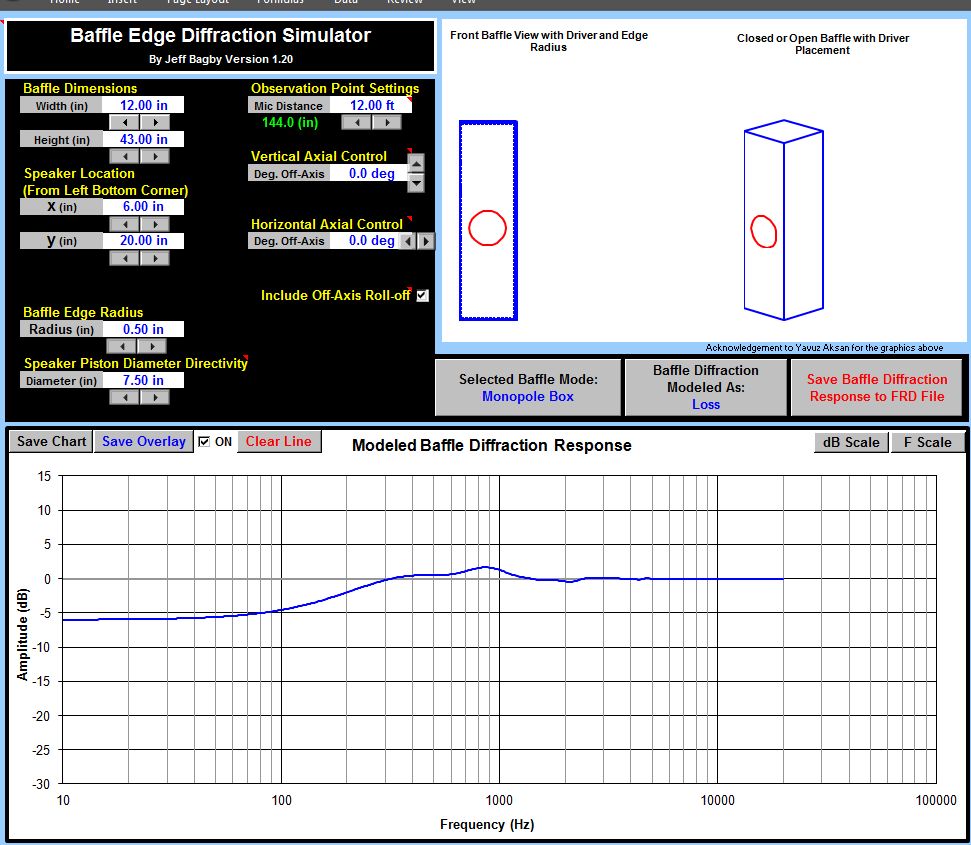The height and width of the screenshot is (845, 971).
Task: Save Baffle Diffraction Response to FRD File
Action: point(876,388)
